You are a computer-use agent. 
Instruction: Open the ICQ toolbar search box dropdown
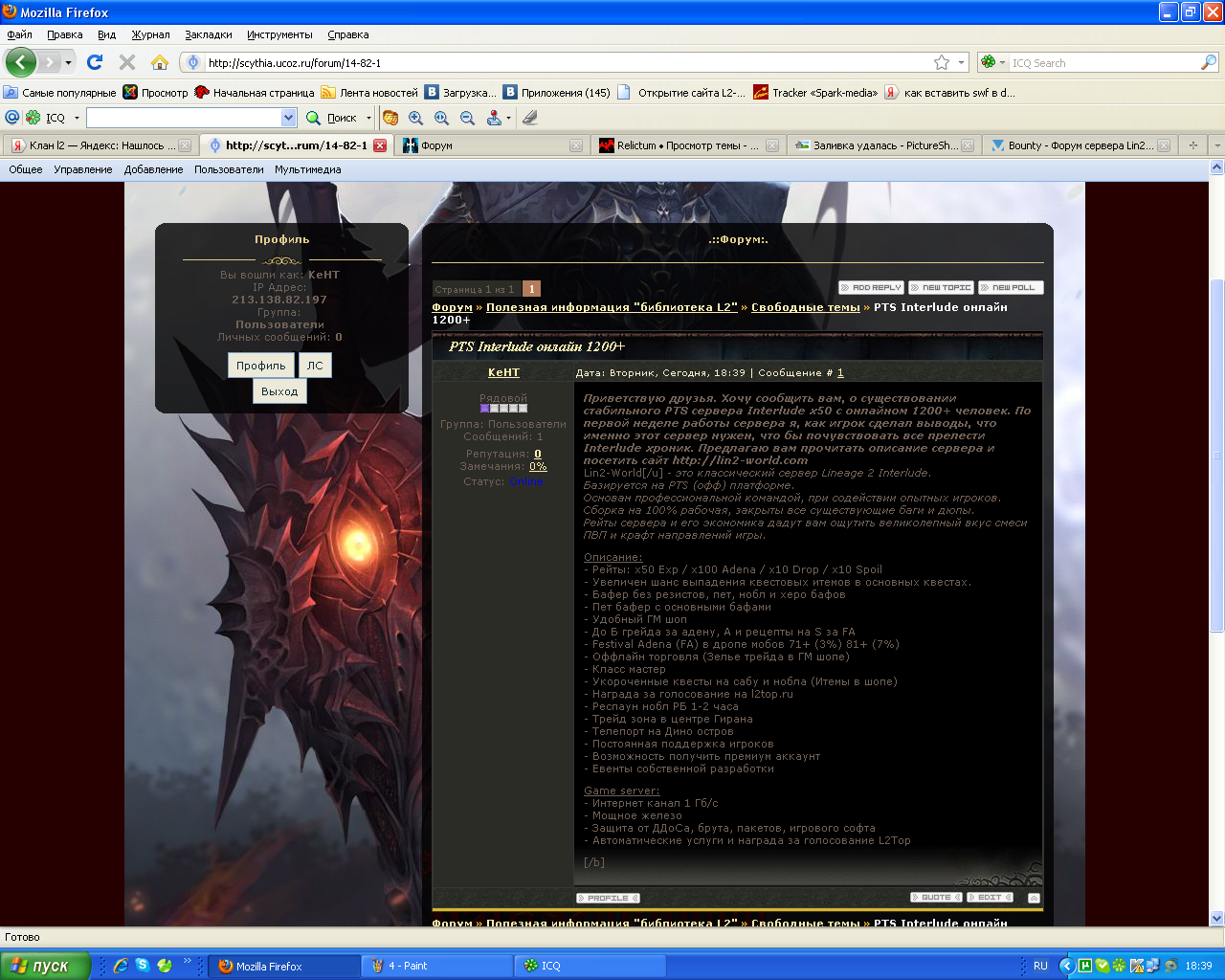(289, 118)
